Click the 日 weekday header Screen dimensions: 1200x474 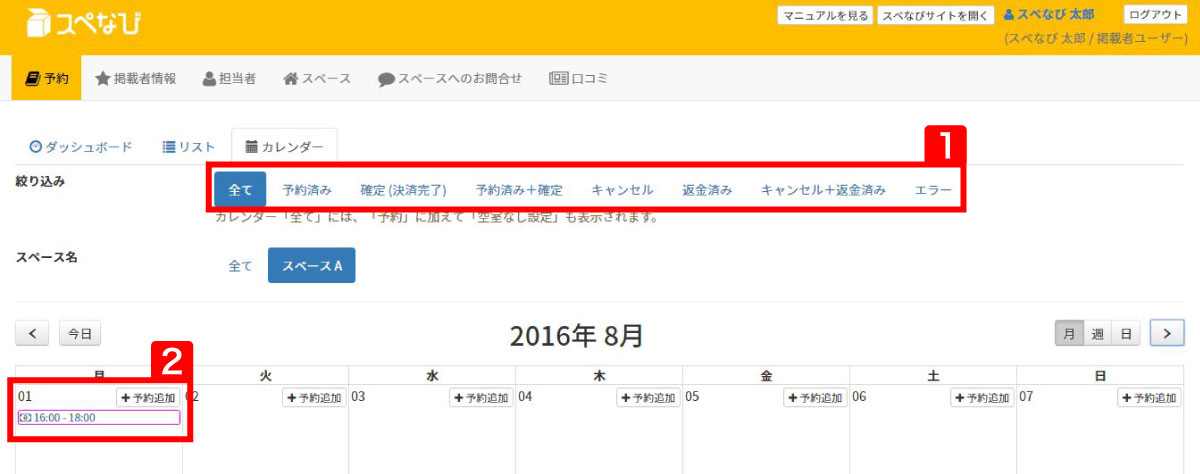click(x=1101, y=376)
